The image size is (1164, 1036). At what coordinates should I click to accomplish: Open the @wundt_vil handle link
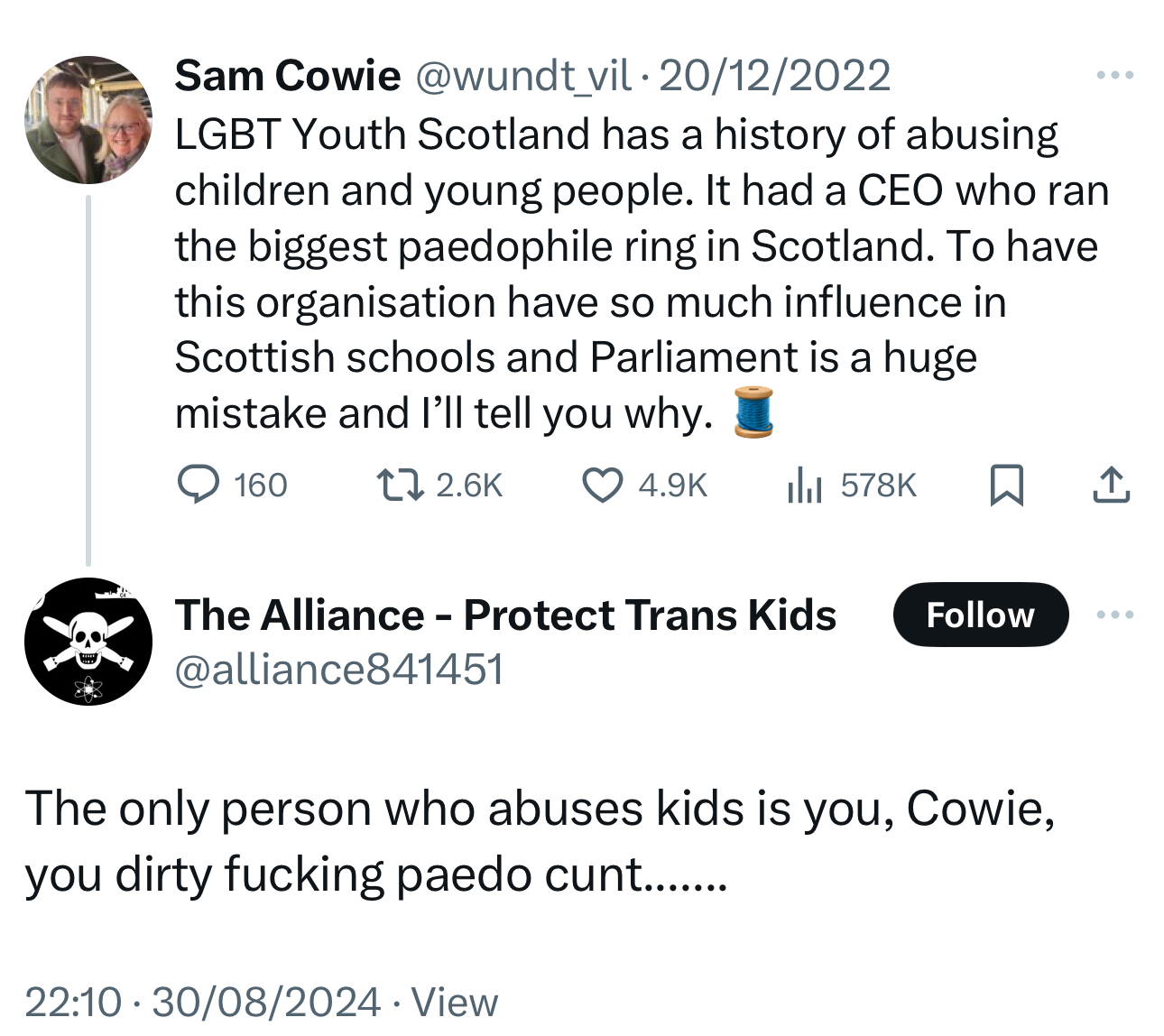click(522, 76)
